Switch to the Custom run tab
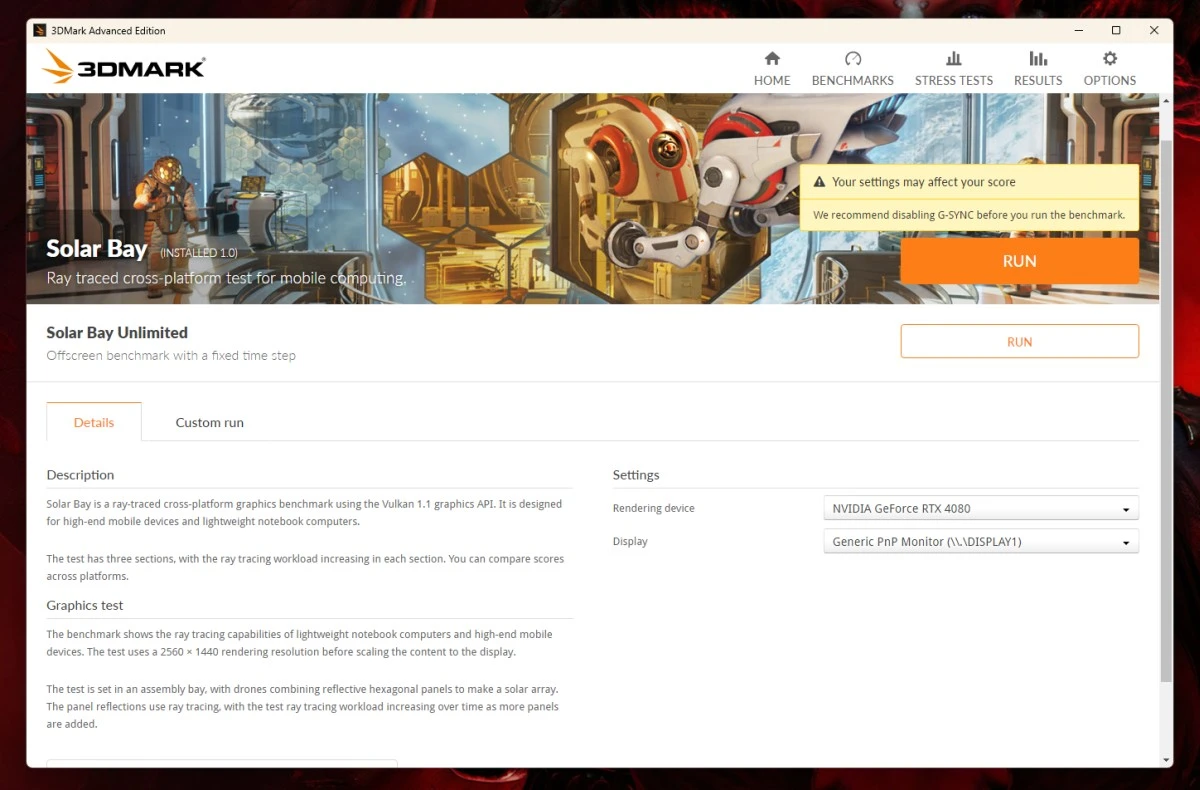Image resolution: width=1200 pixels, height=790 pixels. click(x=209, y=422)
